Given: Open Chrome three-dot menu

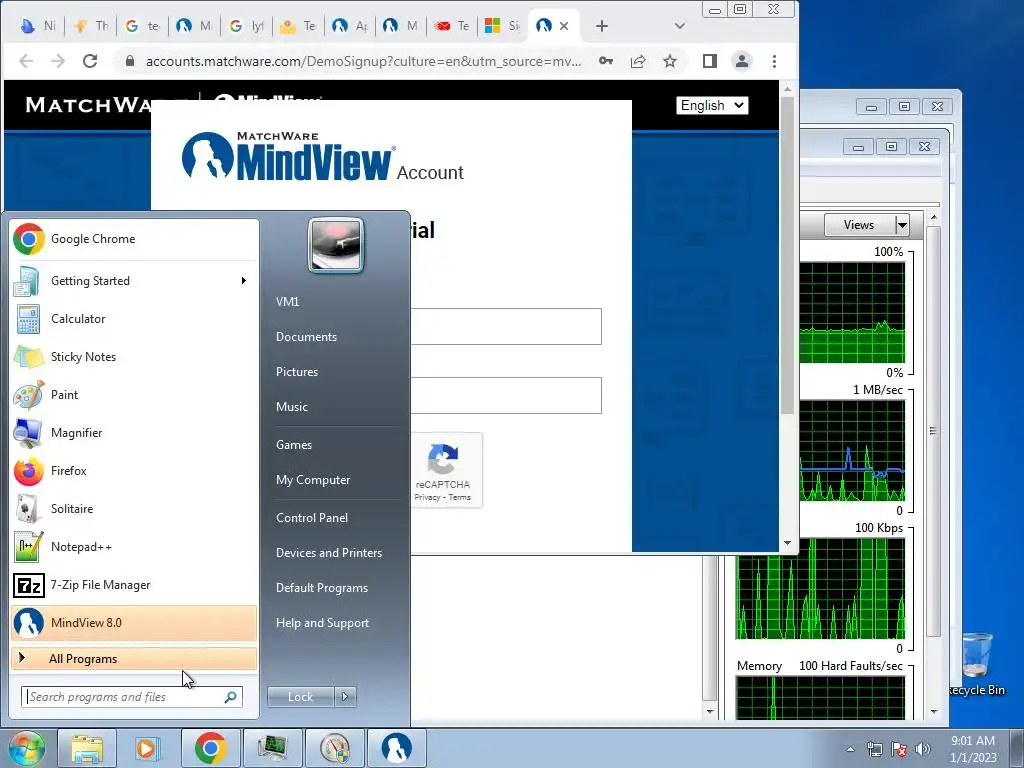Looking at the screenshot, I should pyautogui.click(x=775, y=61).
